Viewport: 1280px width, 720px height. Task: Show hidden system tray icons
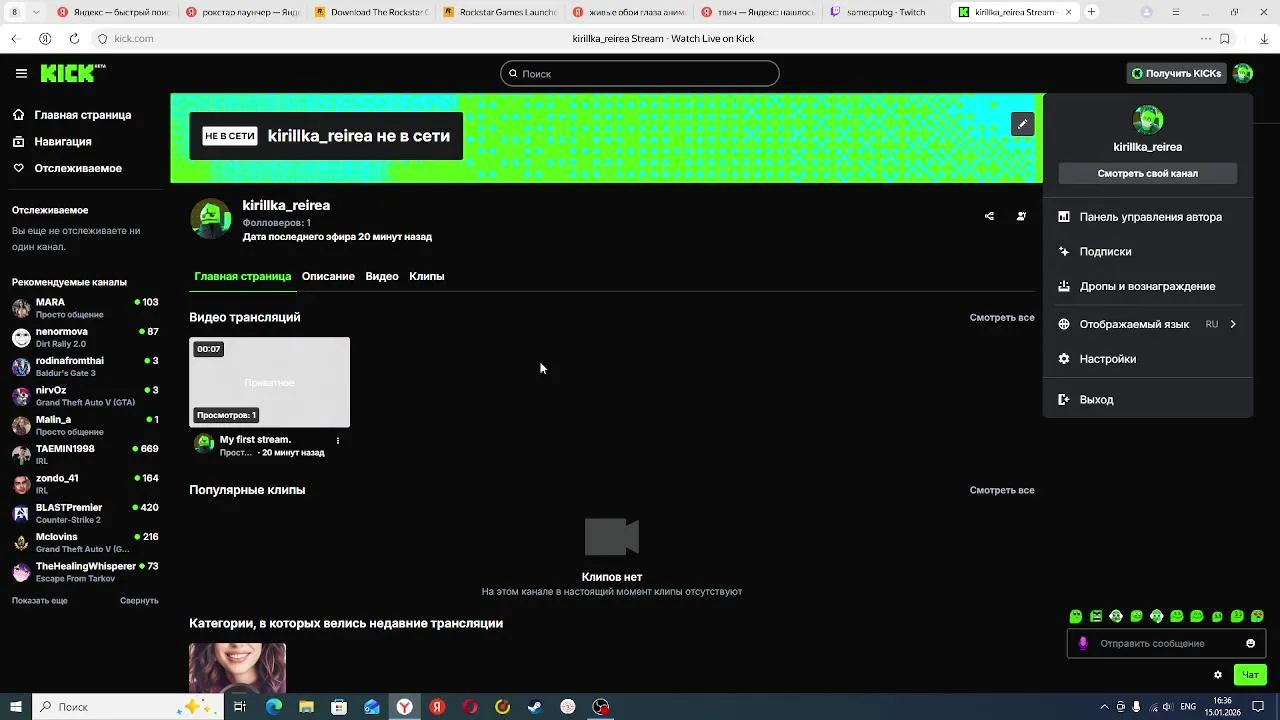click(1104, 707)
